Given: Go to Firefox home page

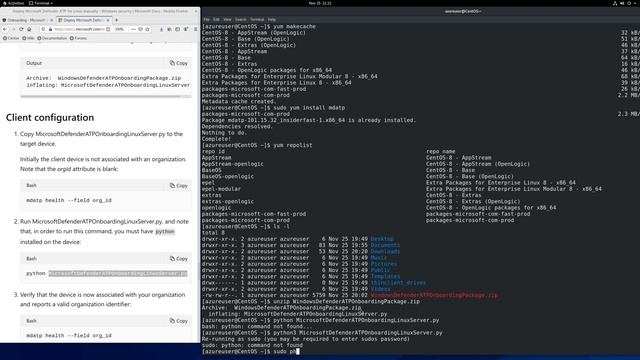Looking at the screenshot, I should [x=29, y=29].
